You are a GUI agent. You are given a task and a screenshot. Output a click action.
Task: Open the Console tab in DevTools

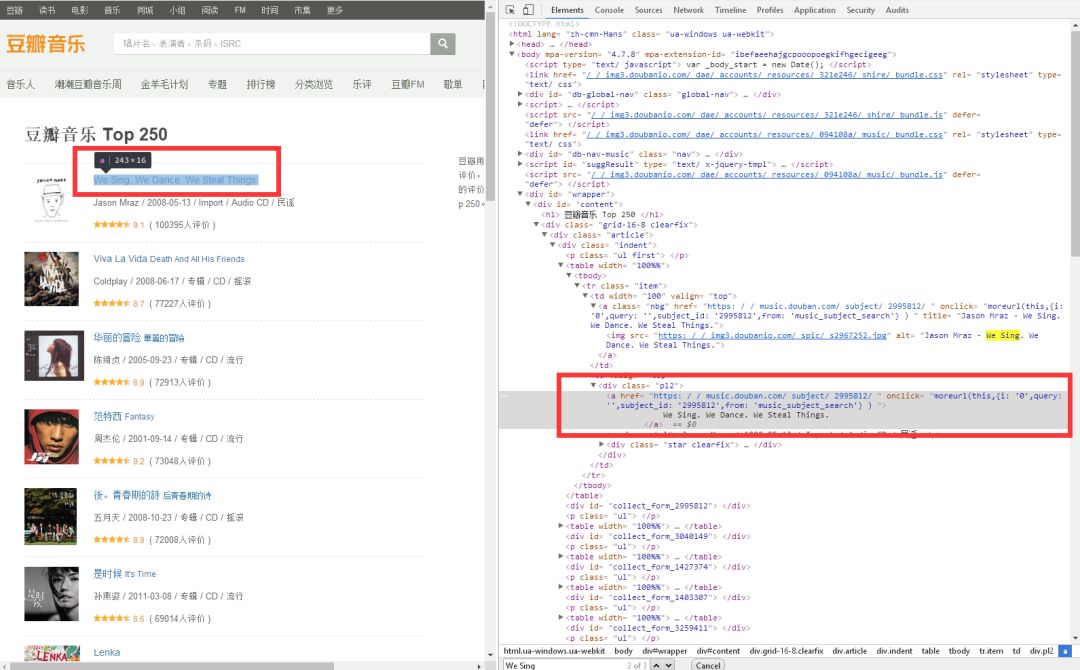pyautogui.click(x=609, y=10)
